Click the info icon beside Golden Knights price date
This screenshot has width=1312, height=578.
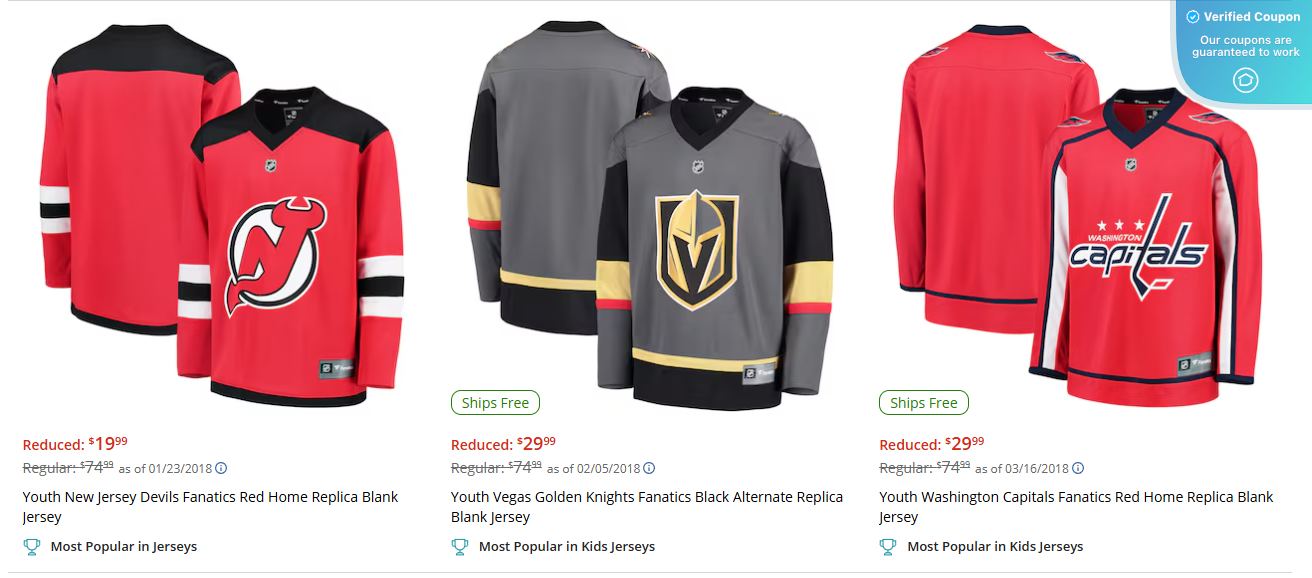click(650, 467)
